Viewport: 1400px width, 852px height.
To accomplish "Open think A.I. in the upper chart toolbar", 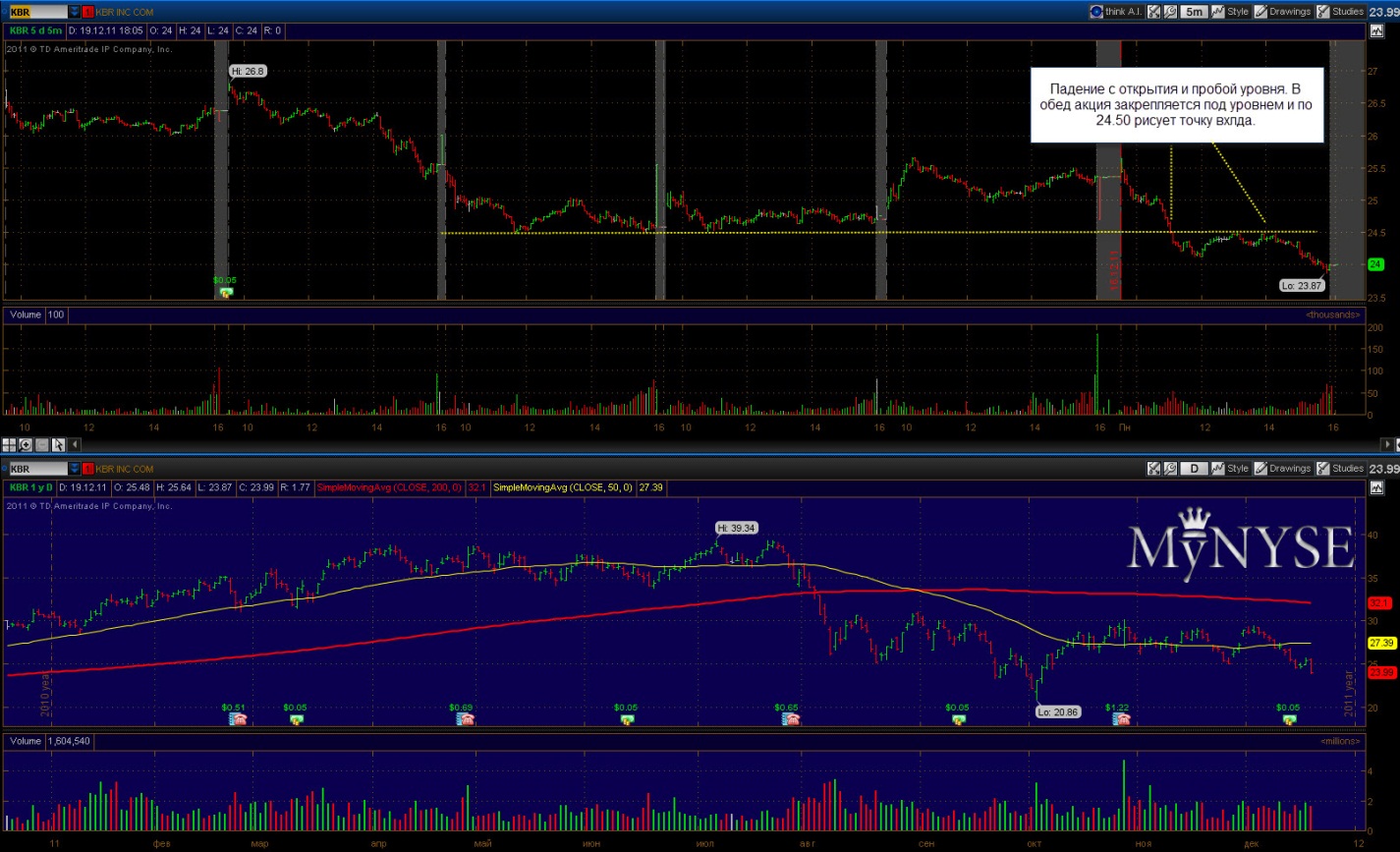I will point(1118,12).
